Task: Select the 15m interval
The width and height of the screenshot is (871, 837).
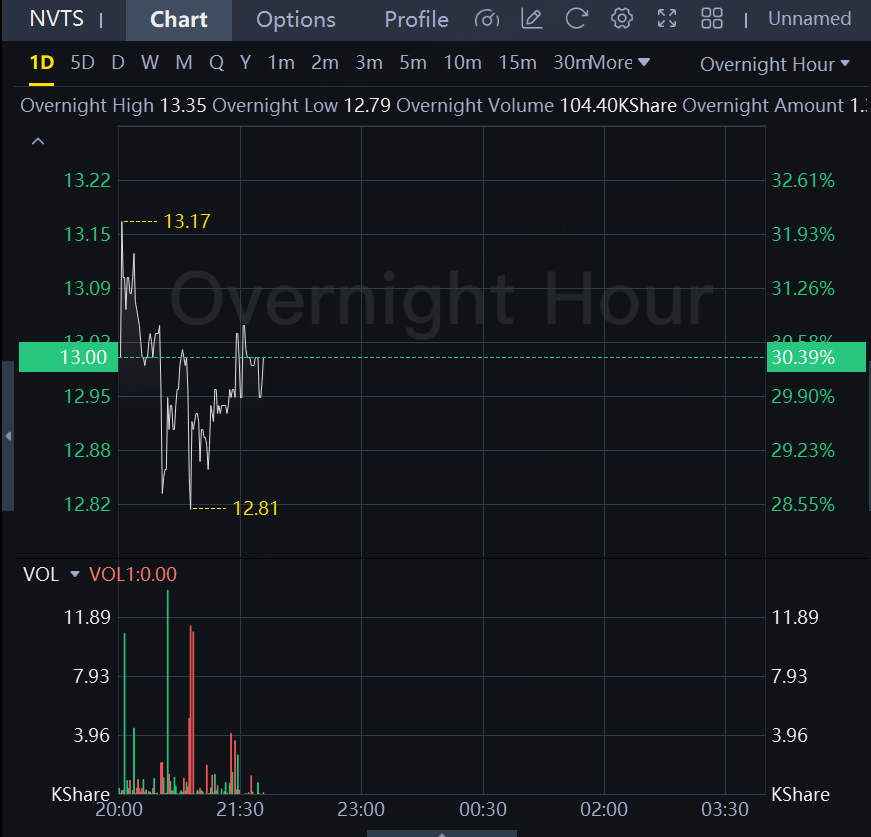Action: (x=517, y=63)
